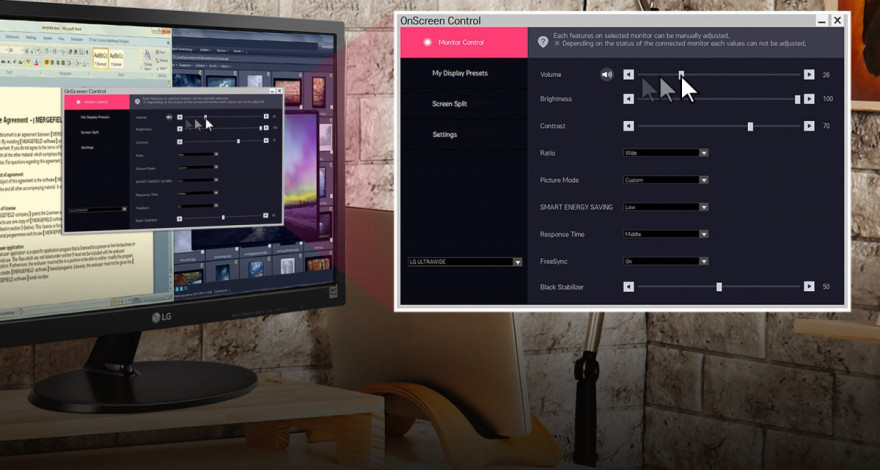Click Contrast decrease arrow on the LG monitor screen
Screen dimensions: 880x470
(180, 142)
